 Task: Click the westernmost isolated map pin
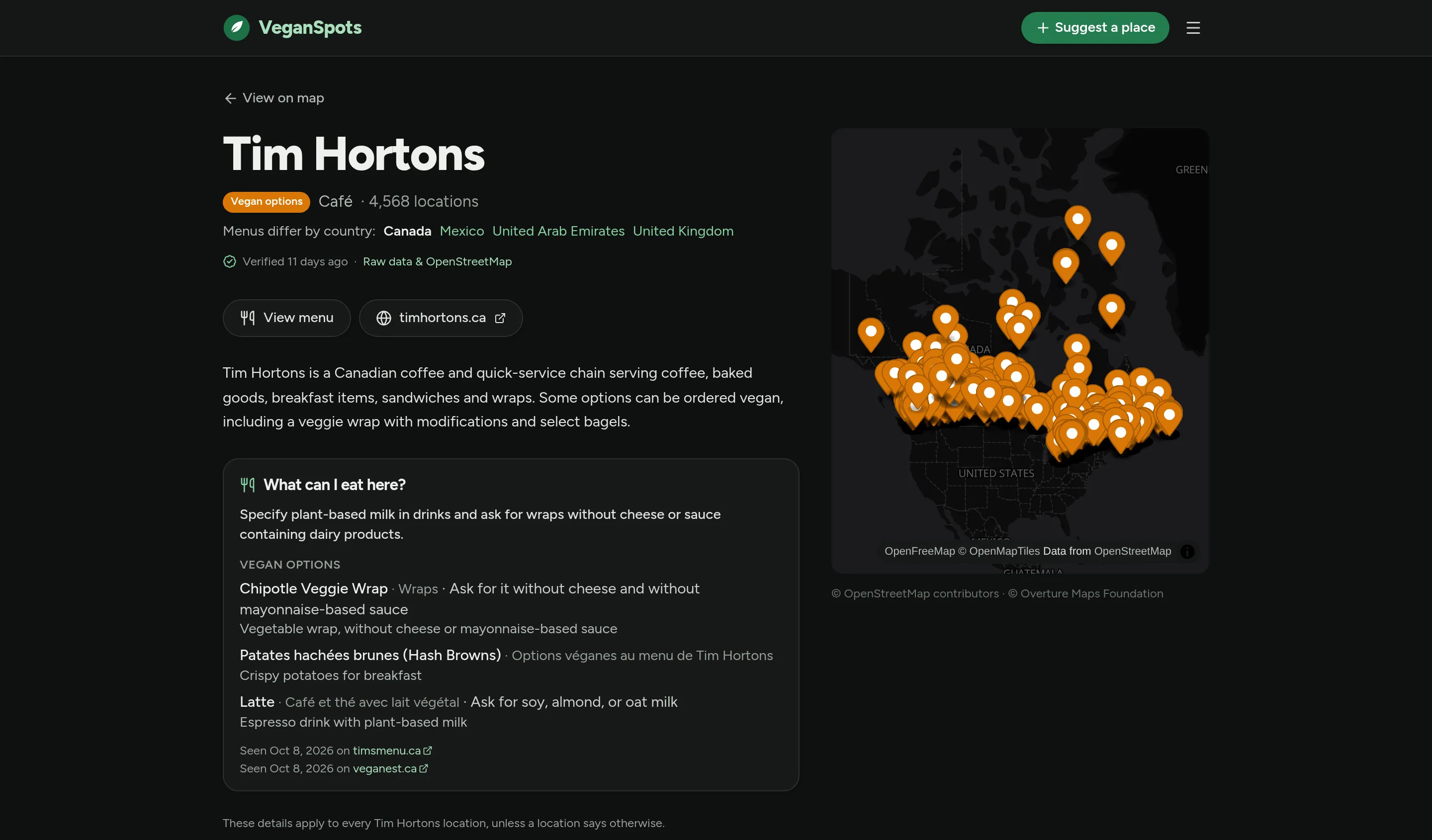tap(871, 335)
